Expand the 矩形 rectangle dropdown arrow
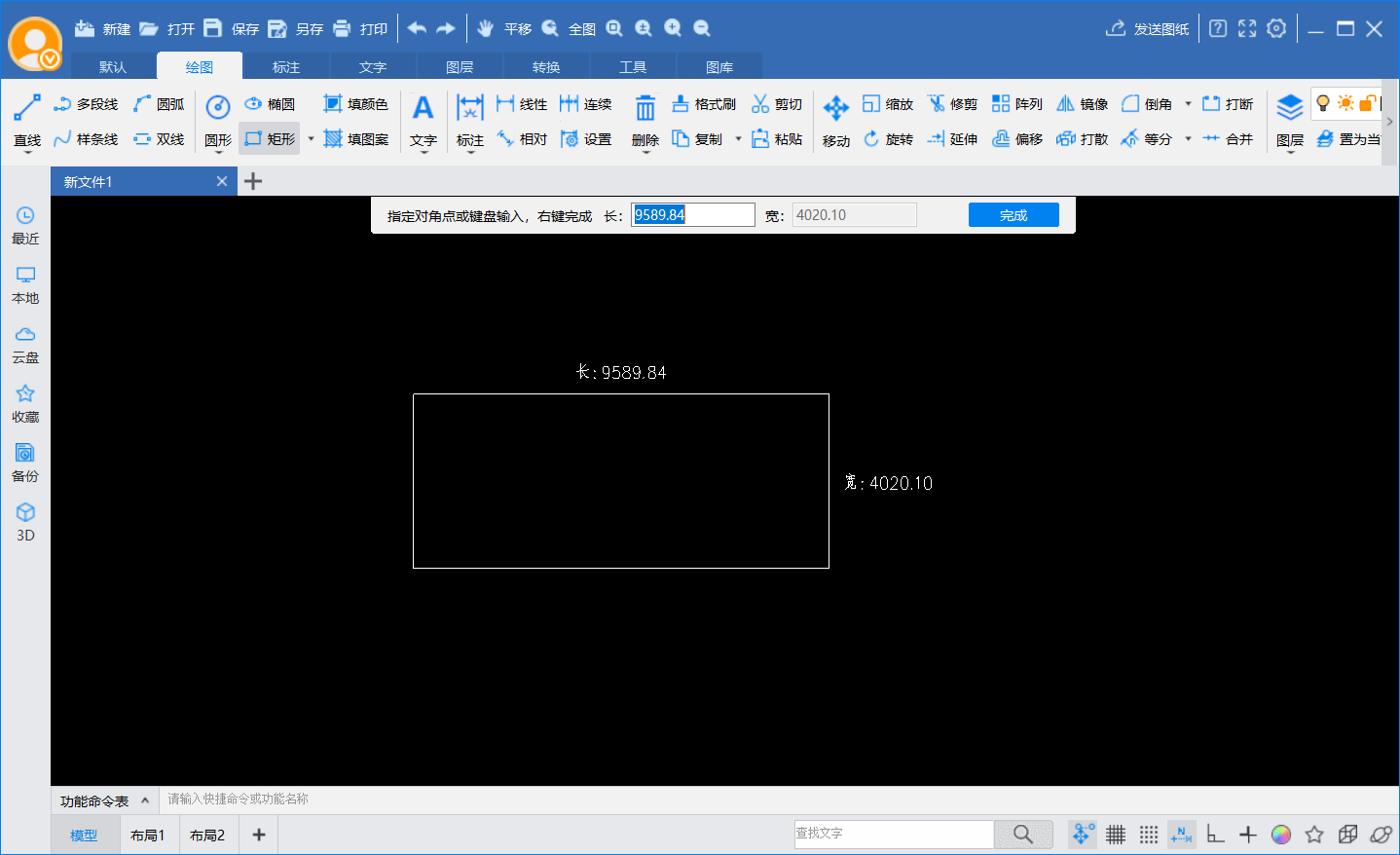Viewport: 1400px width, 855px height. point(312,139)
